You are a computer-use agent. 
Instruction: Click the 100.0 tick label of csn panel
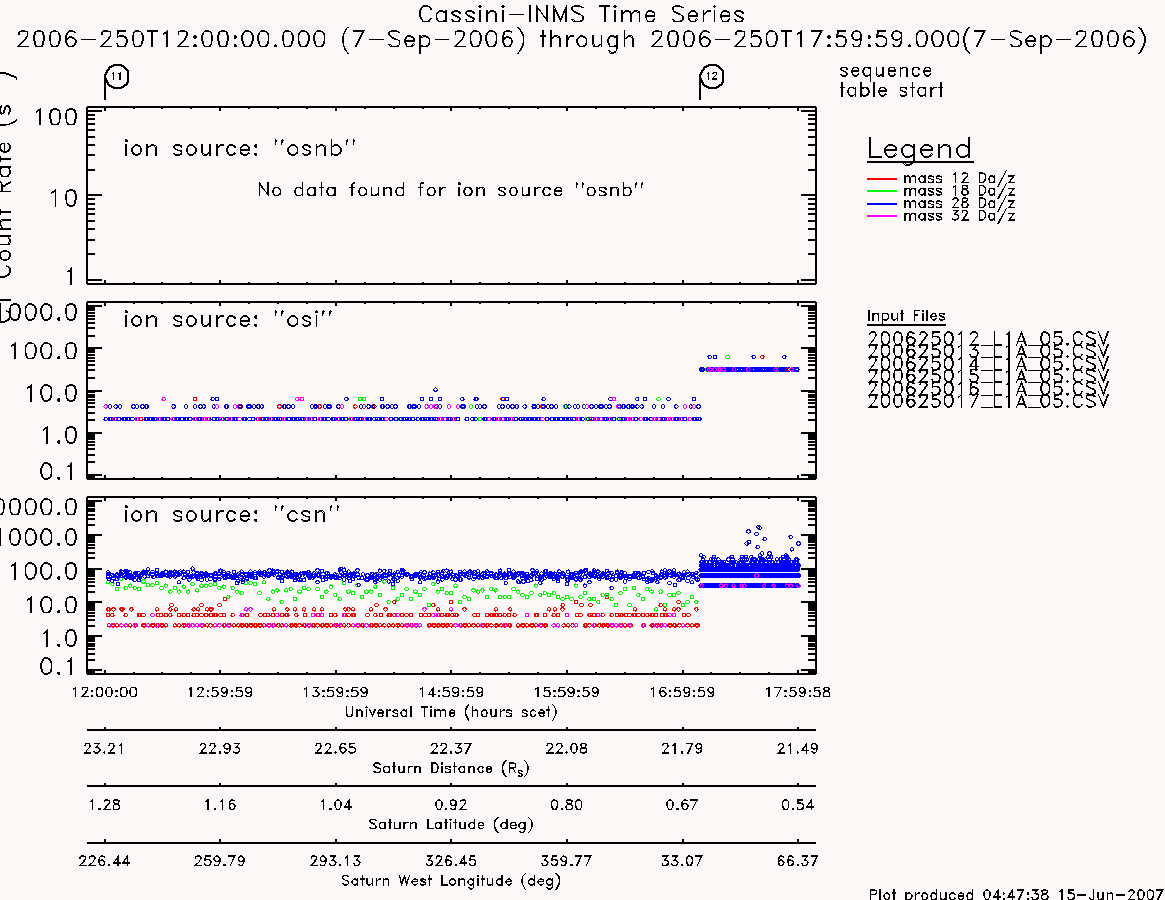(x=43, y=572)
